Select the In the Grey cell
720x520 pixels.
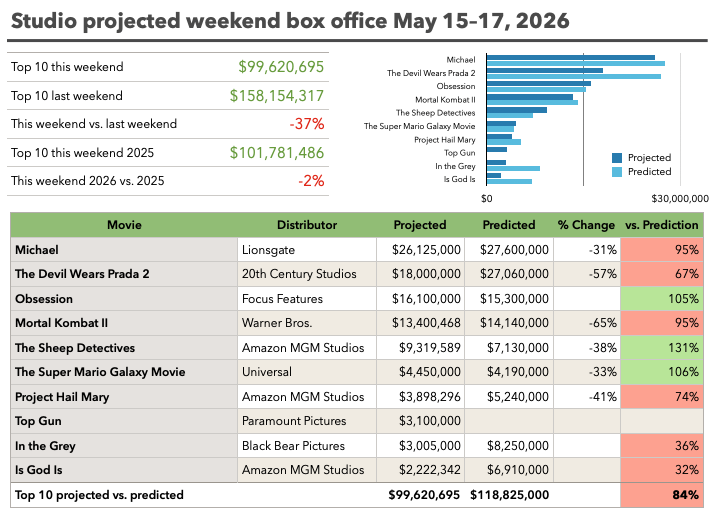point(124,446)
